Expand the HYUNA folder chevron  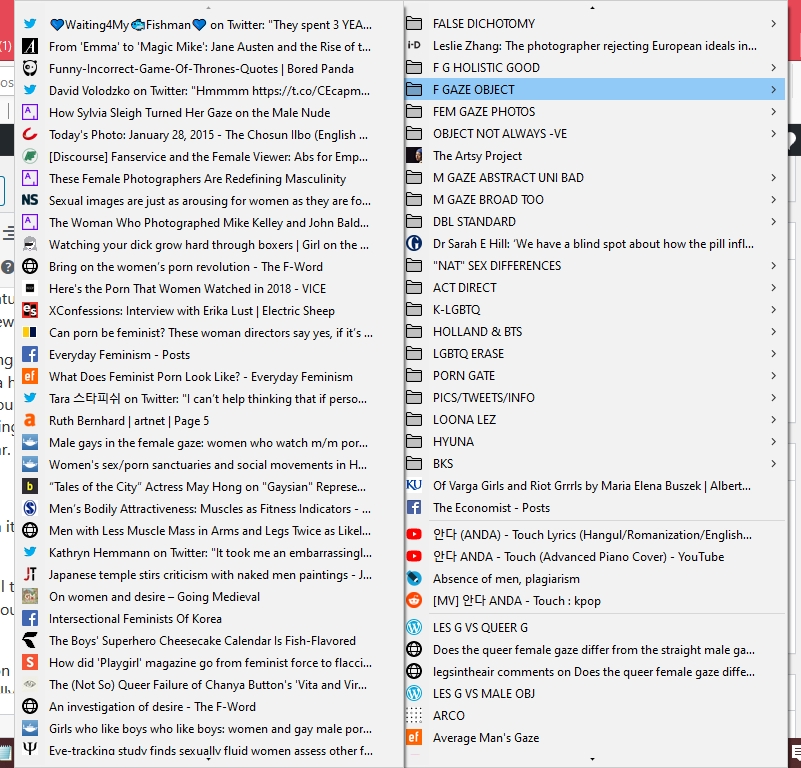[x=774, y=442]
